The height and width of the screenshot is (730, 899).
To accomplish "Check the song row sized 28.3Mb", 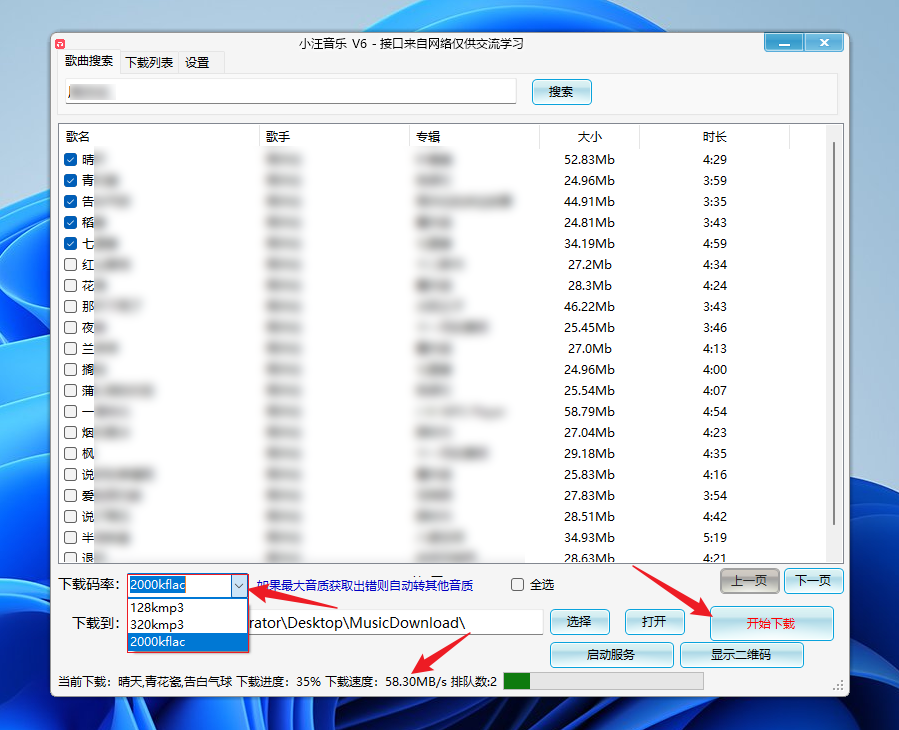I will coord(71,286).
